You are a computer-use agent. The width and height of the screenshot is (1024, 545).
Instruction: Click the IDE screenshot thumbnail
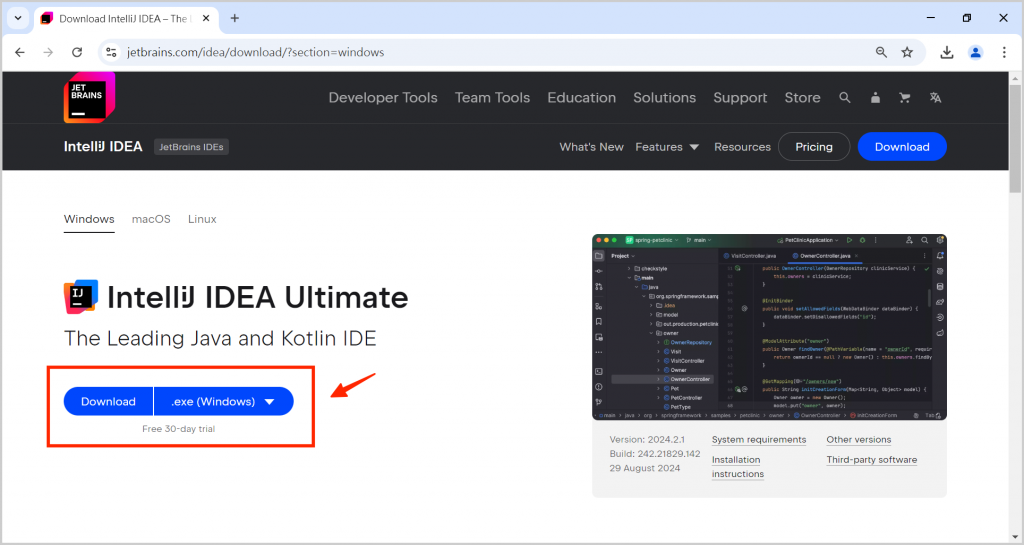[769, 327]
